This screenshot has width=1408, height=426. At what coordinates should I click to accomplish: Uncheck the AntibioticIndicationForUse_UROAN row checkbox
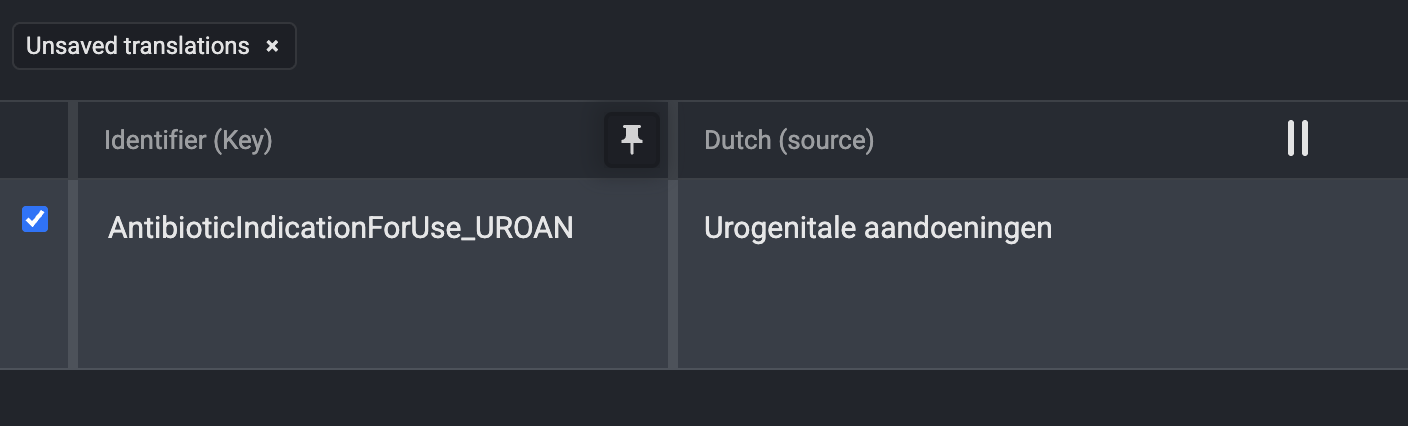pyautogui.click(x=35, y=218)
